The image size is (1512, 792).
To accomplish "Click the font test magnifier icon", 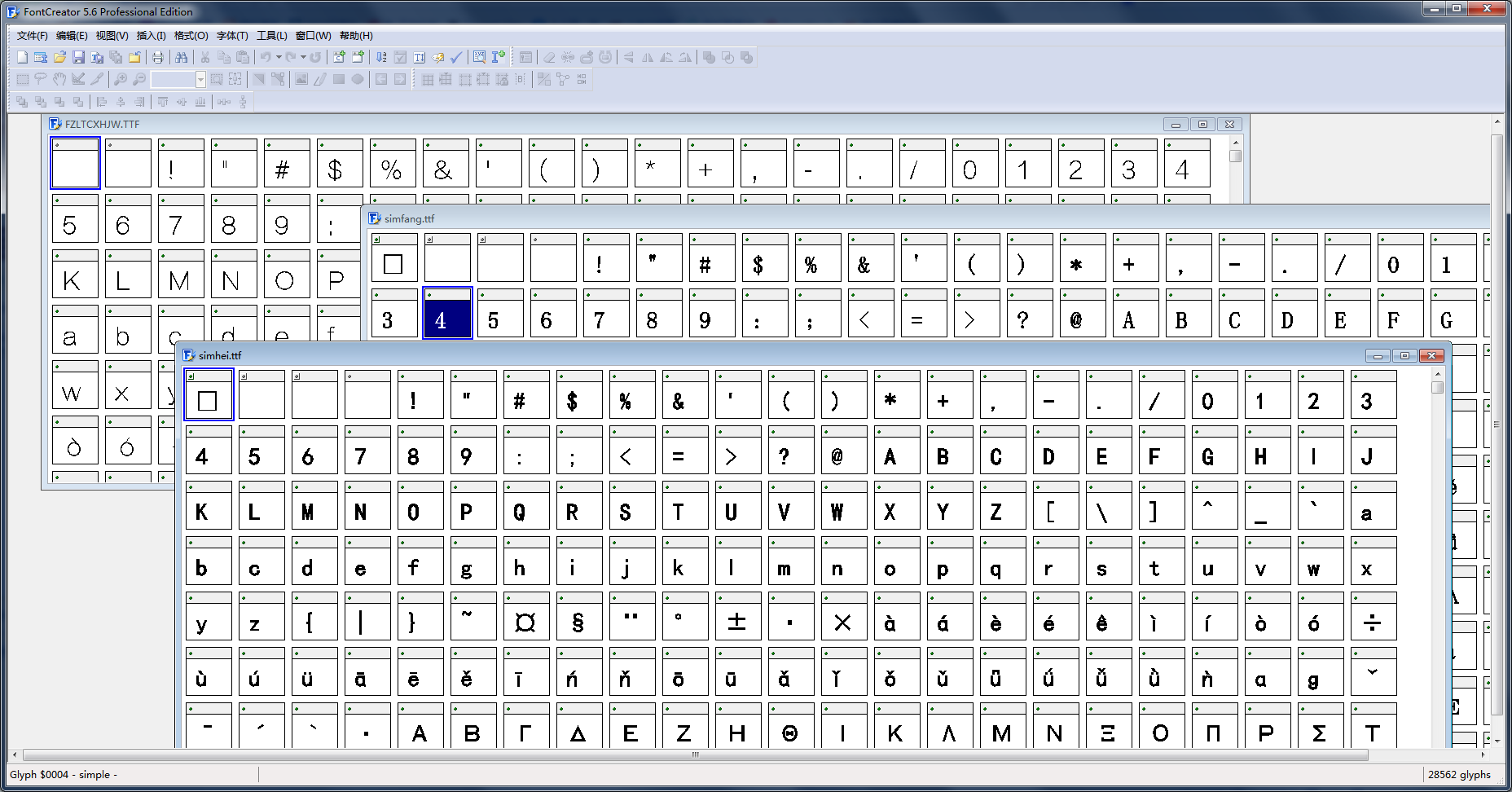I will click(479, 57).
